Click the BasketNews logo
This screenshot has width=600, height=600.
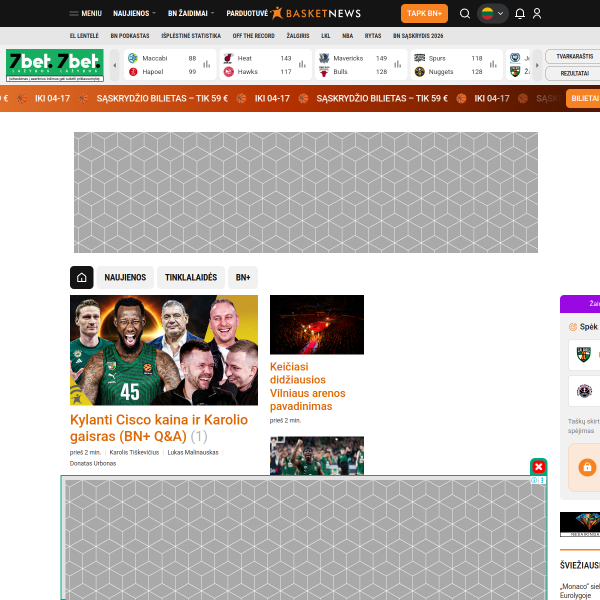(316, 13)
